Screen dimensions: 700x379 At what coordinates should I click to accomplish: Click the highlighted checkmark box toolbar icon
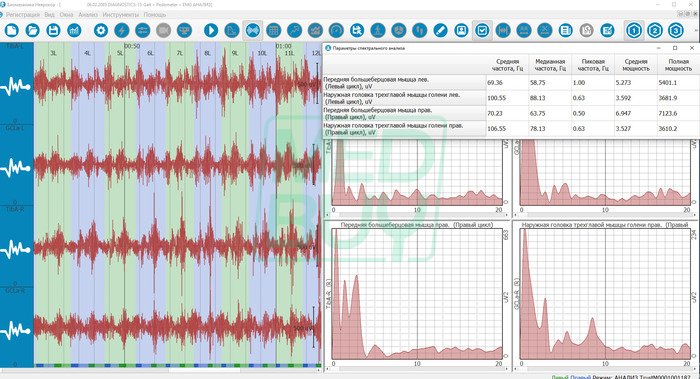pyautogui.click(x=482, y=30)
